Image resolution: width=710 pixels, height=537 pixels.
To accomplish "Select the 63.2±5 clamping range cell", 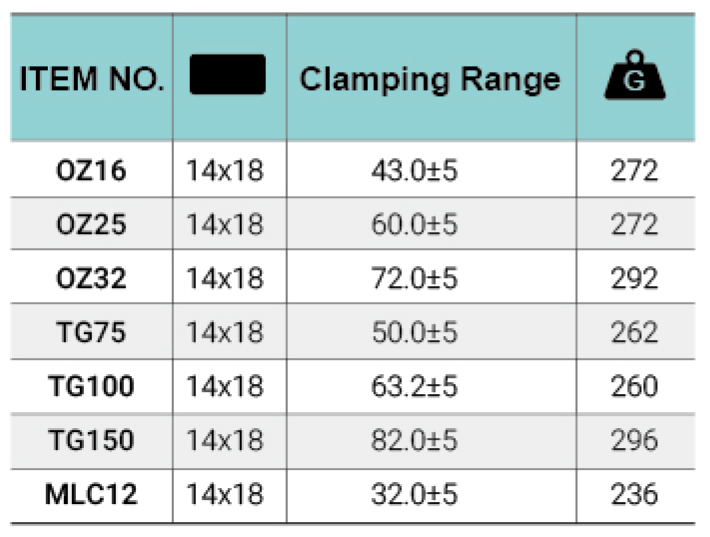I will pyautogui.click(x=414, y=386).
